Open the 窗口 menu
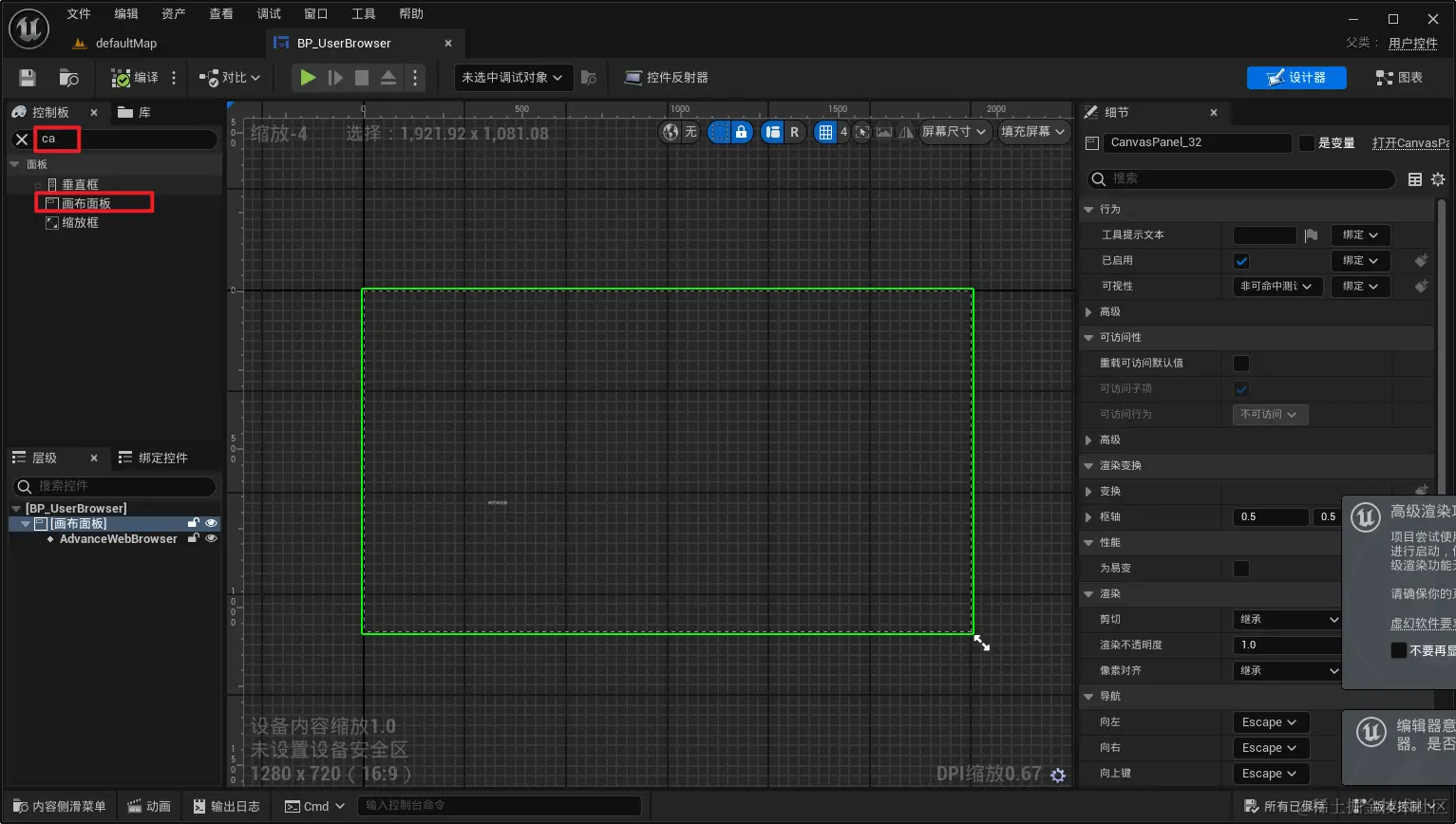Image resolution: width=1456 pixels, height=824 pixels. pos(314,13)
